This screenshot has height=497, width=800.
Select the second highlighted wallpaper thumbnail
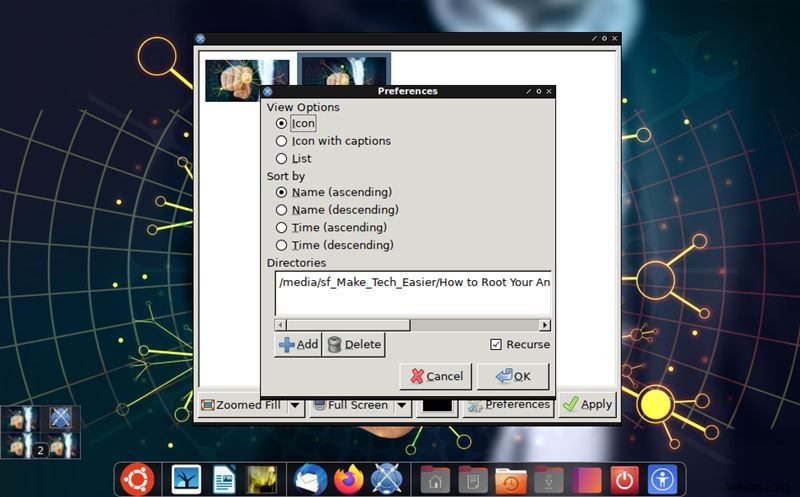(344, 69)
